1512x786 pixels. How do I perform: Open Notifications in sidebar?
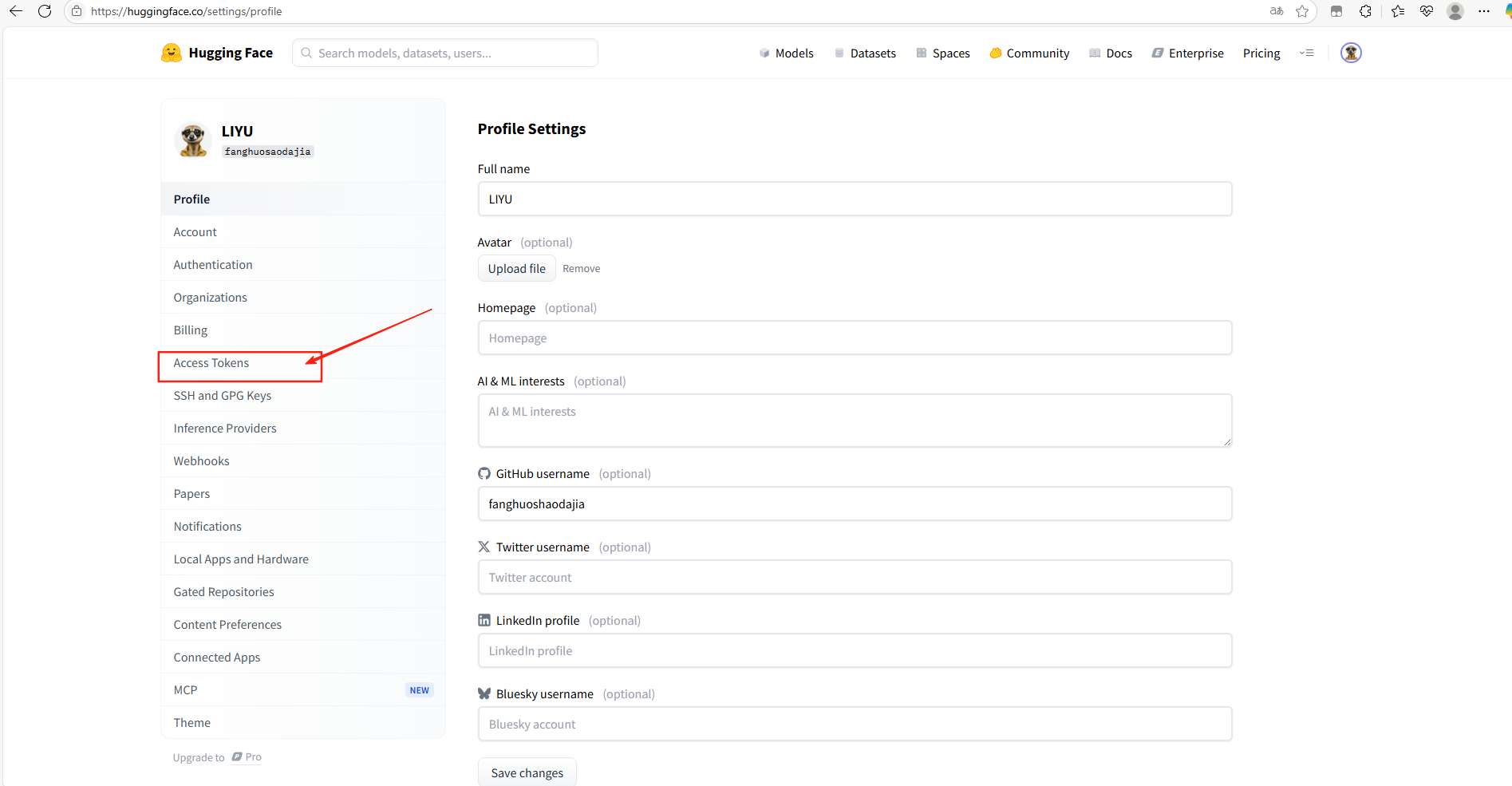(x=303, y=526)
